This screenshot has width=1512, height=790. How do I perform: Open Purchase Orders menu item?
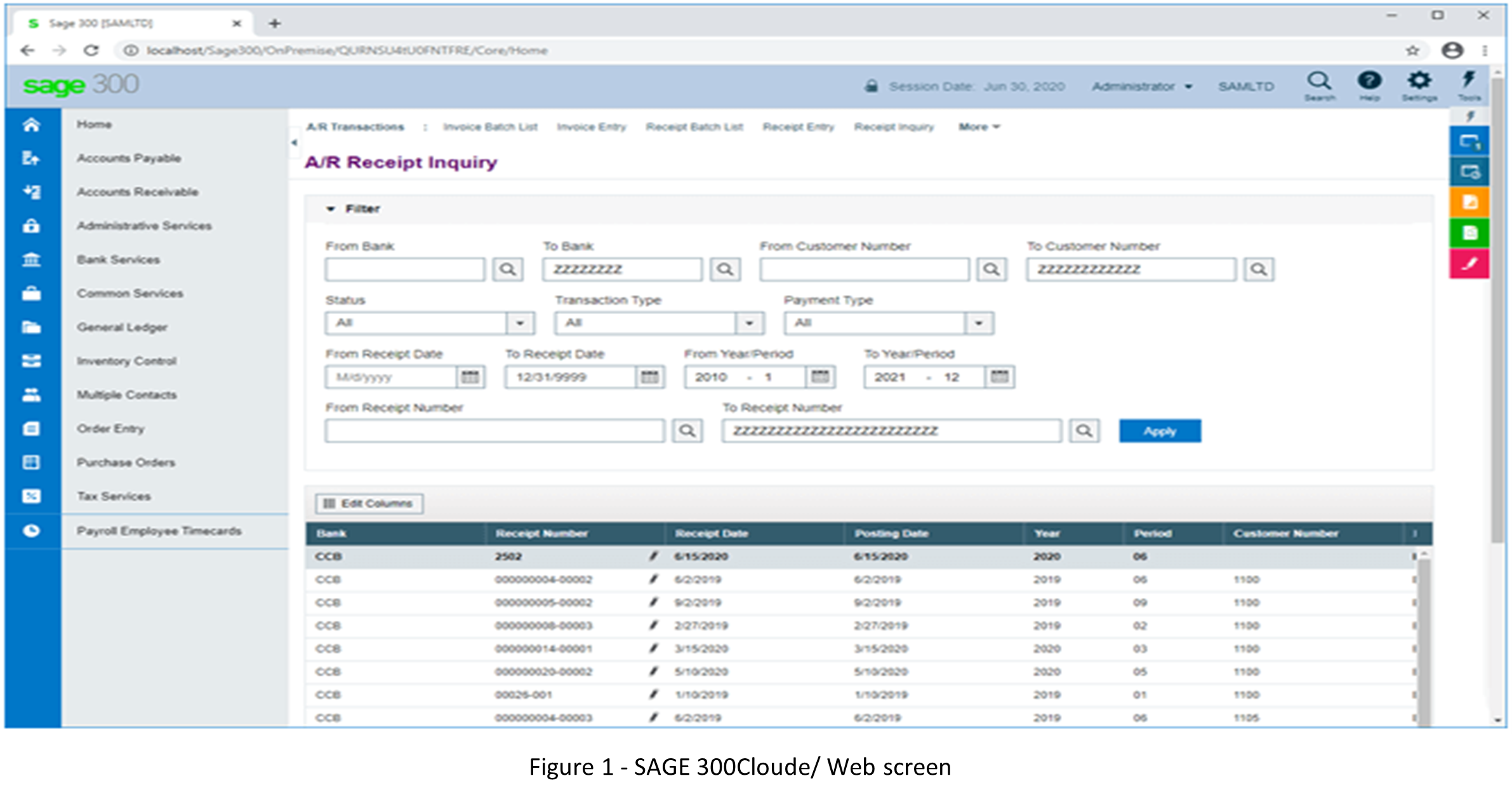click(x=126, y=463)
